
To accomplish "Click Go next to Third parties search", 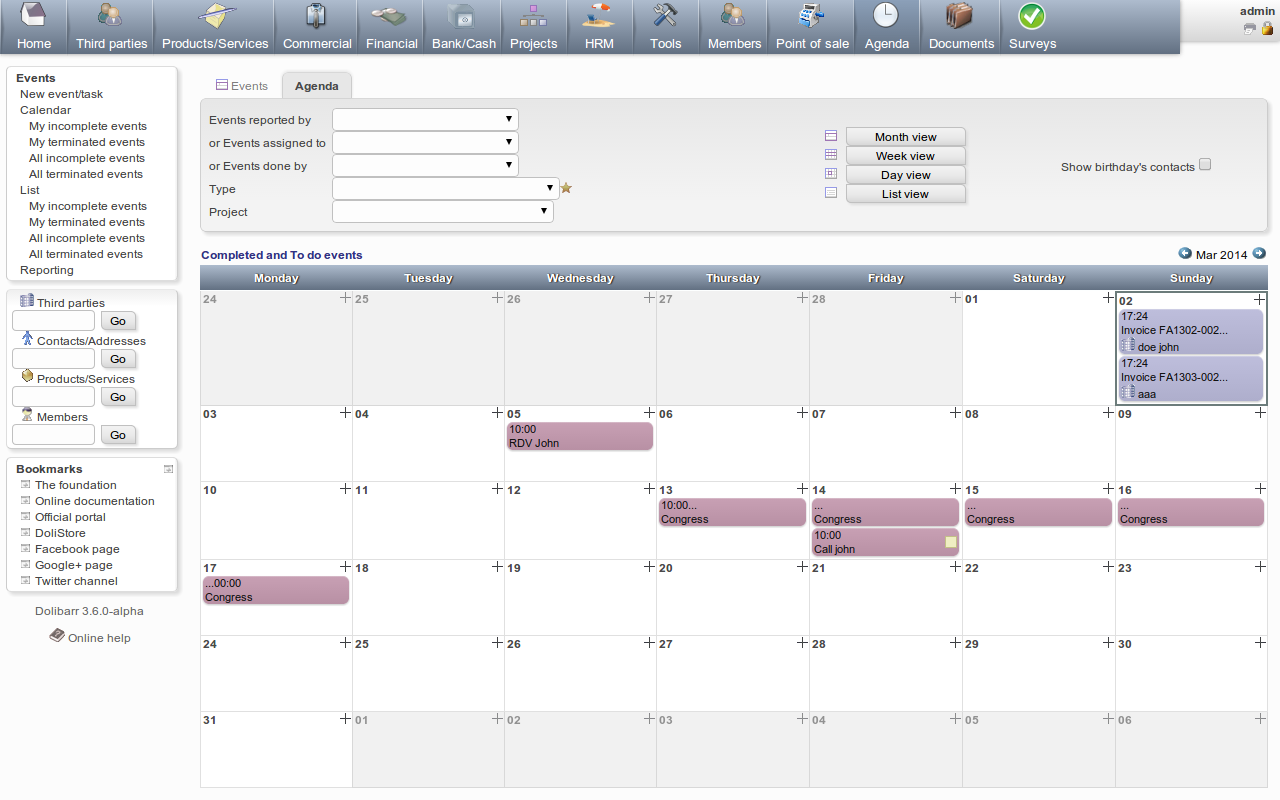I will pos(118,321).
